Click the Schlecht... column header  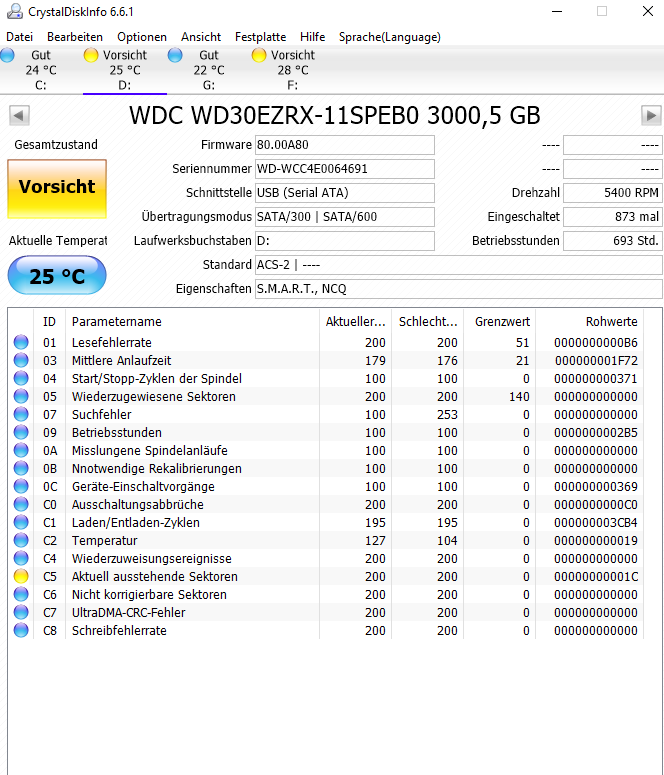point(428,322)
